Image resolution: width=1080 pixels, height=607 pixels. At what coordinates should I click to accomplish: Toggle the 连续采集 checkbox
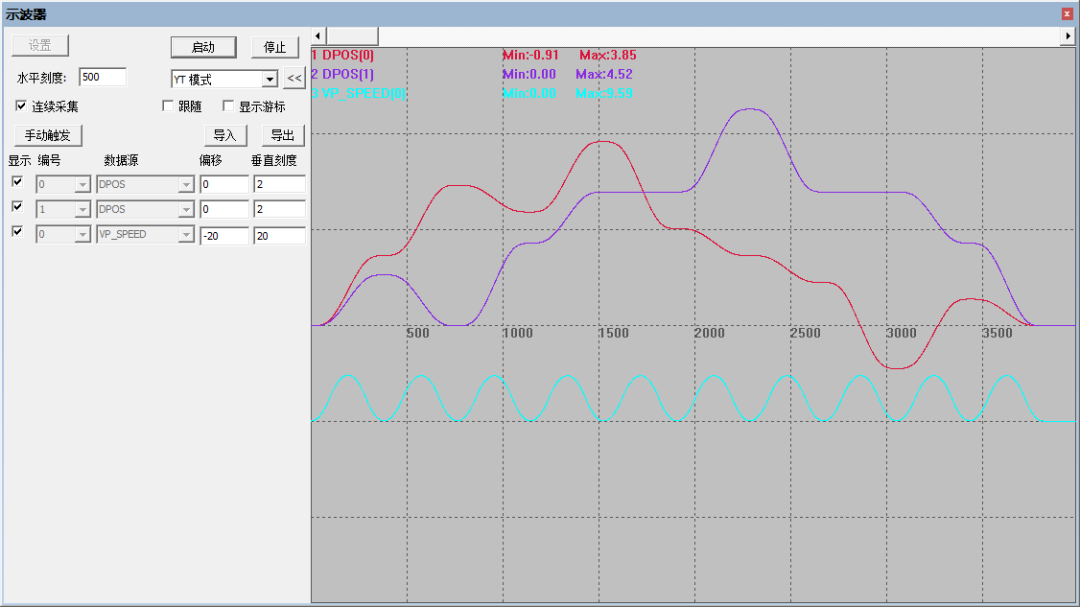[x=21, y=106]
